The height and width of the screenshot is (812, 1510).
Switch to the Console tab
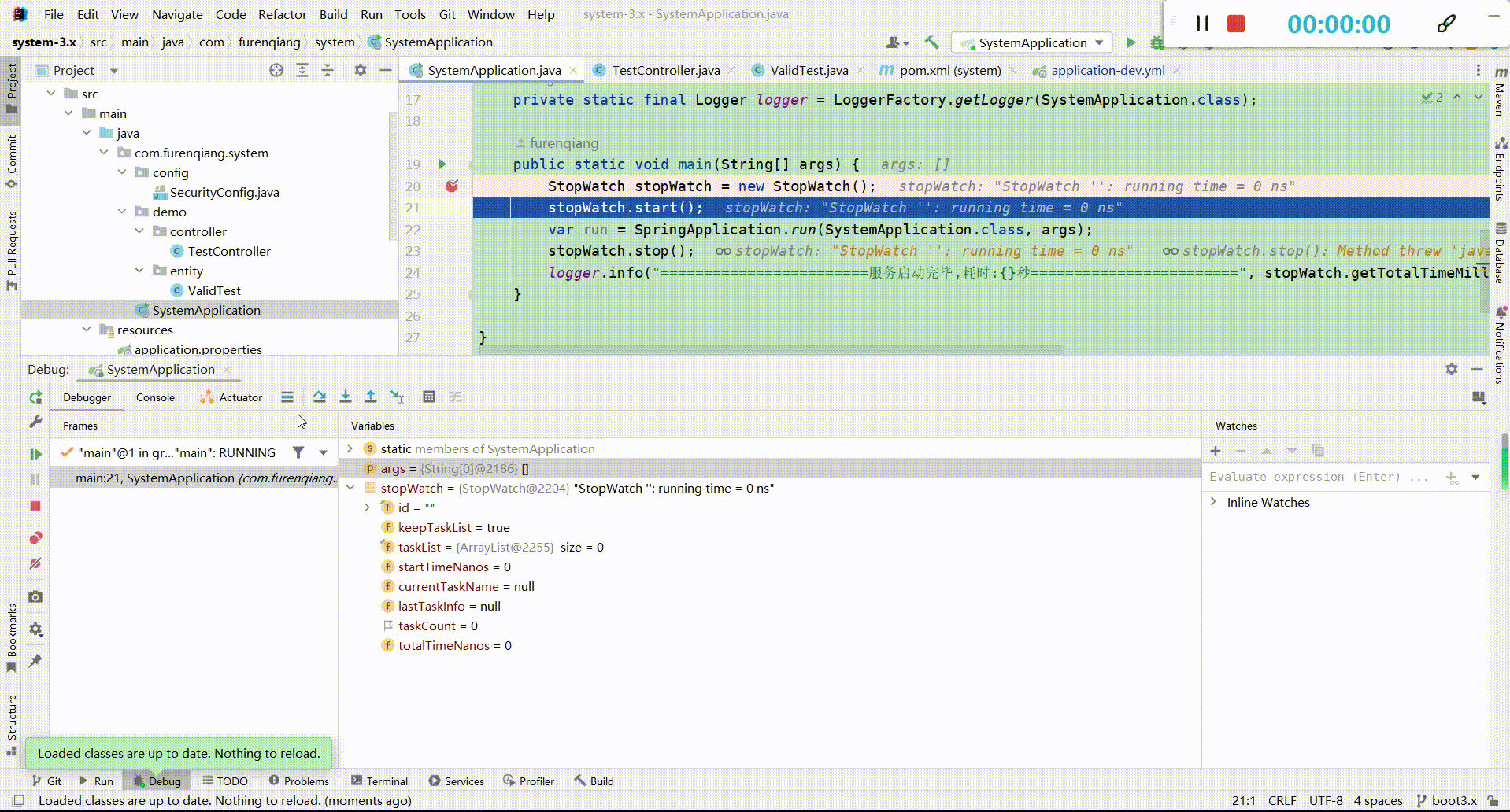click(155, 397)
